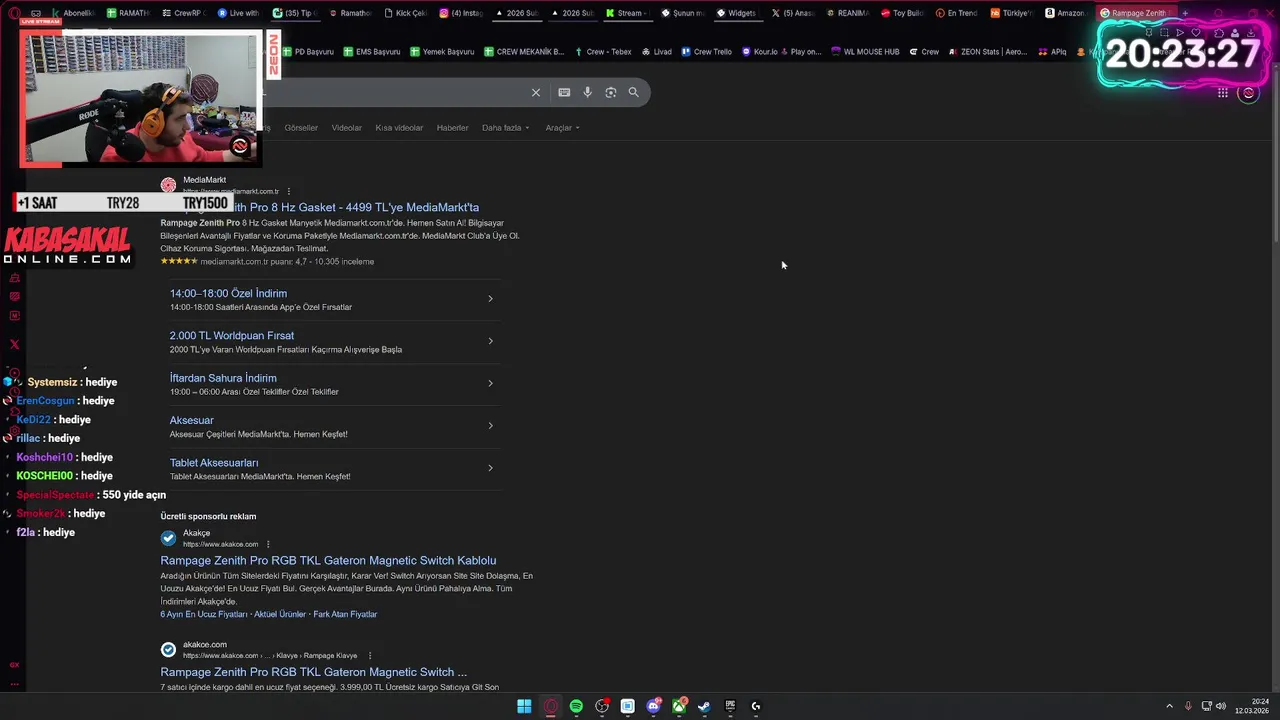The width and height of the screenshot is (1280, 720).
Task: Open the volume control in system tray
Action: click(x=1221, y=706)
